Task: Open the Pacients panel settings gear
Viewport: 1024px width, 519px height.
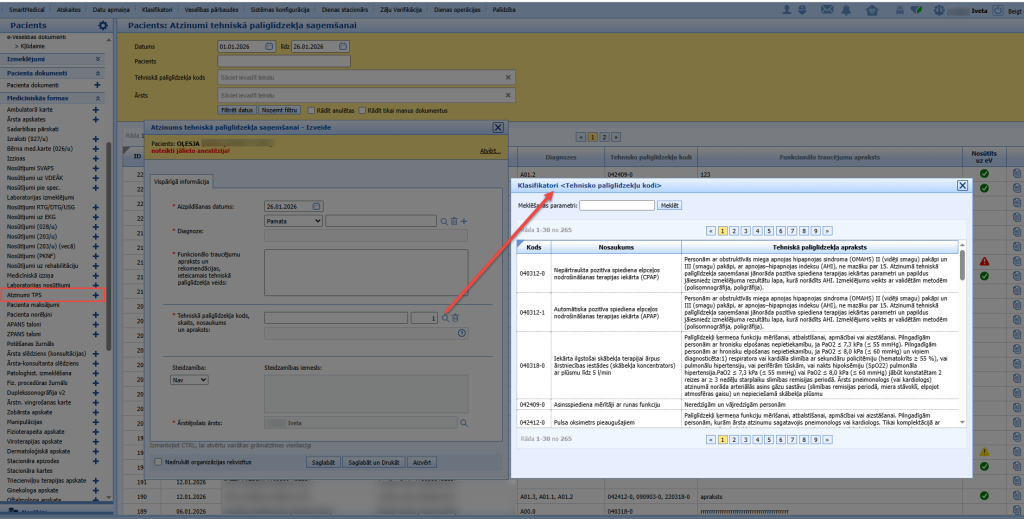Action: [x=103, y=25]
